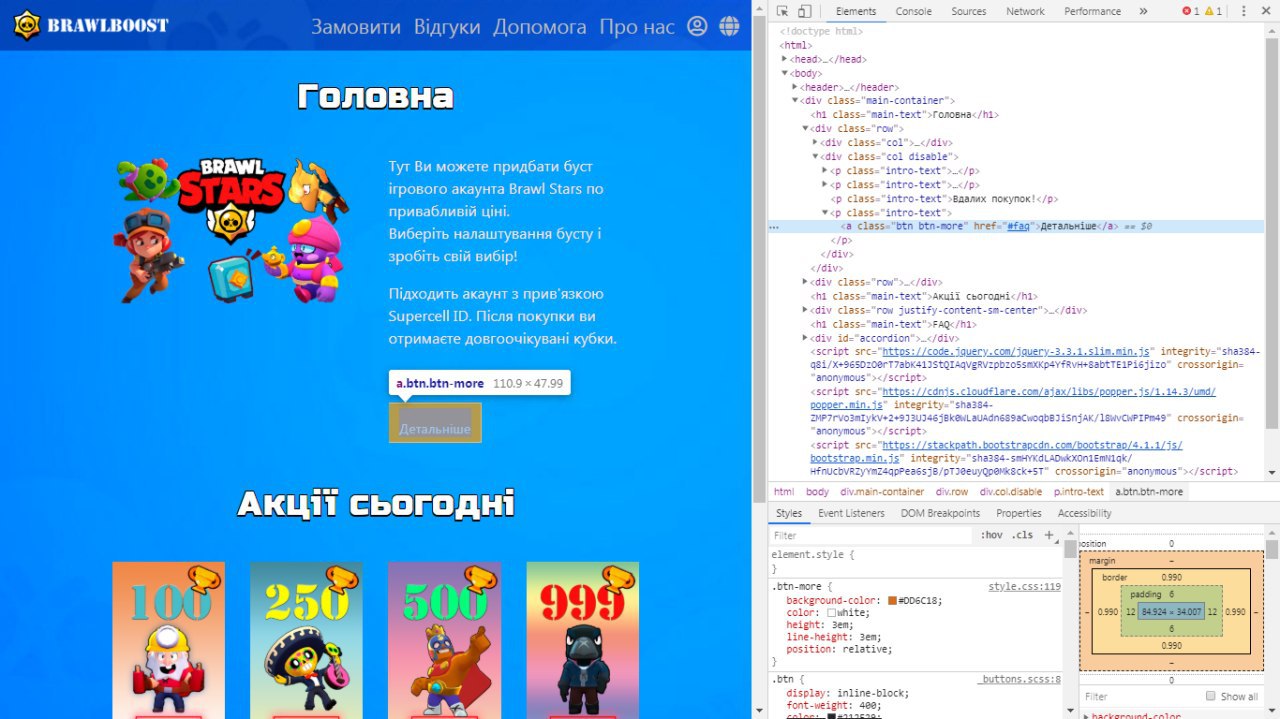
Task: Show more DevTools tabs with the chevron
Action: click(1143, 11)
